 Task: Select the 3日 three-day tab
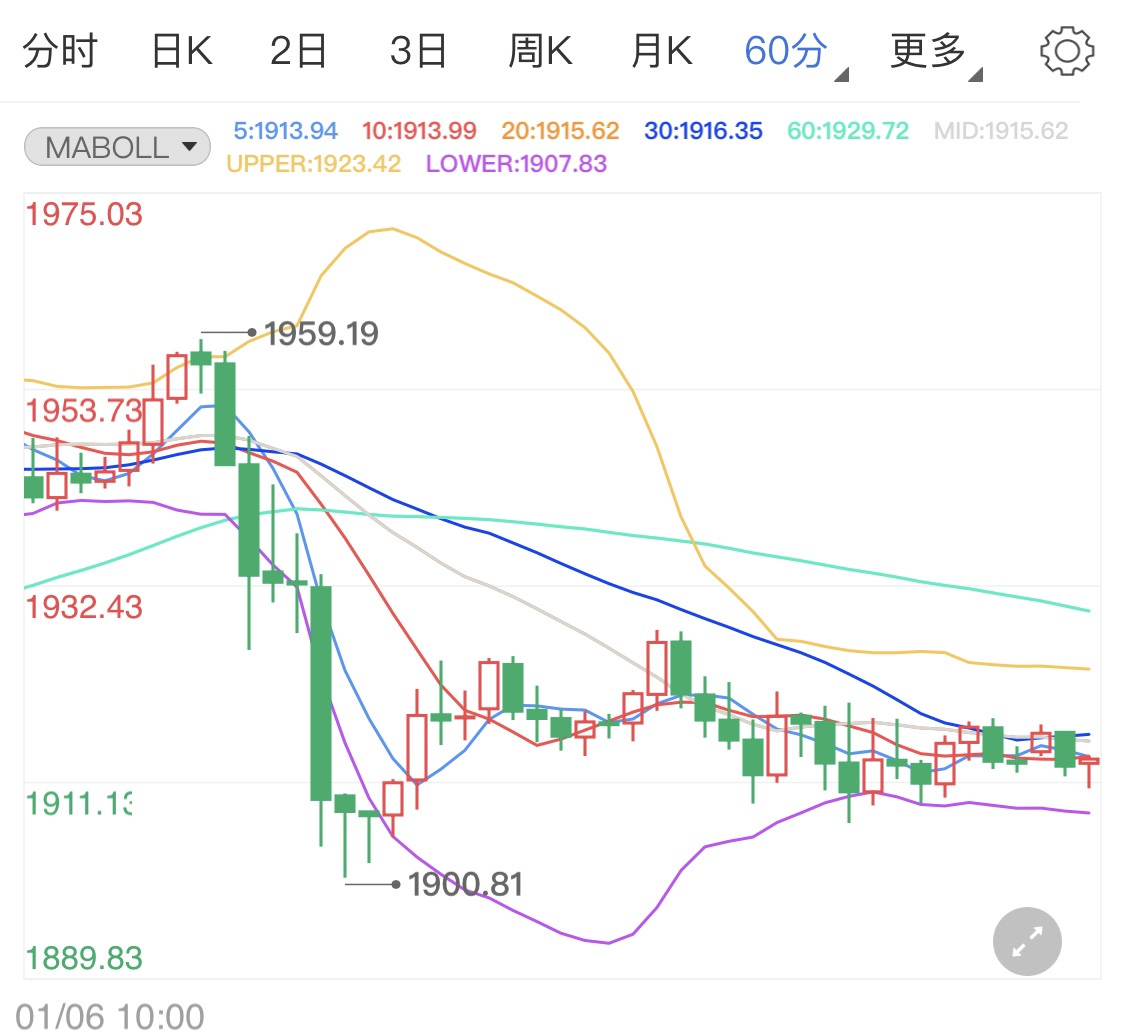418,51
